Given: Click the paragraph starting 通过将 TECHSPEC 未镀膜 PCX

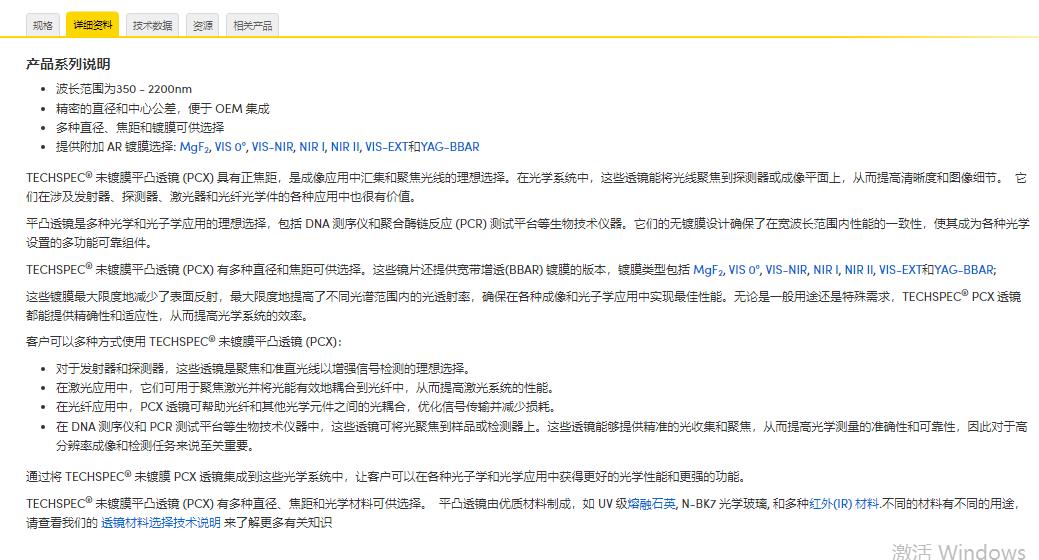Looking at the screenshot, I should click(387, 477).
